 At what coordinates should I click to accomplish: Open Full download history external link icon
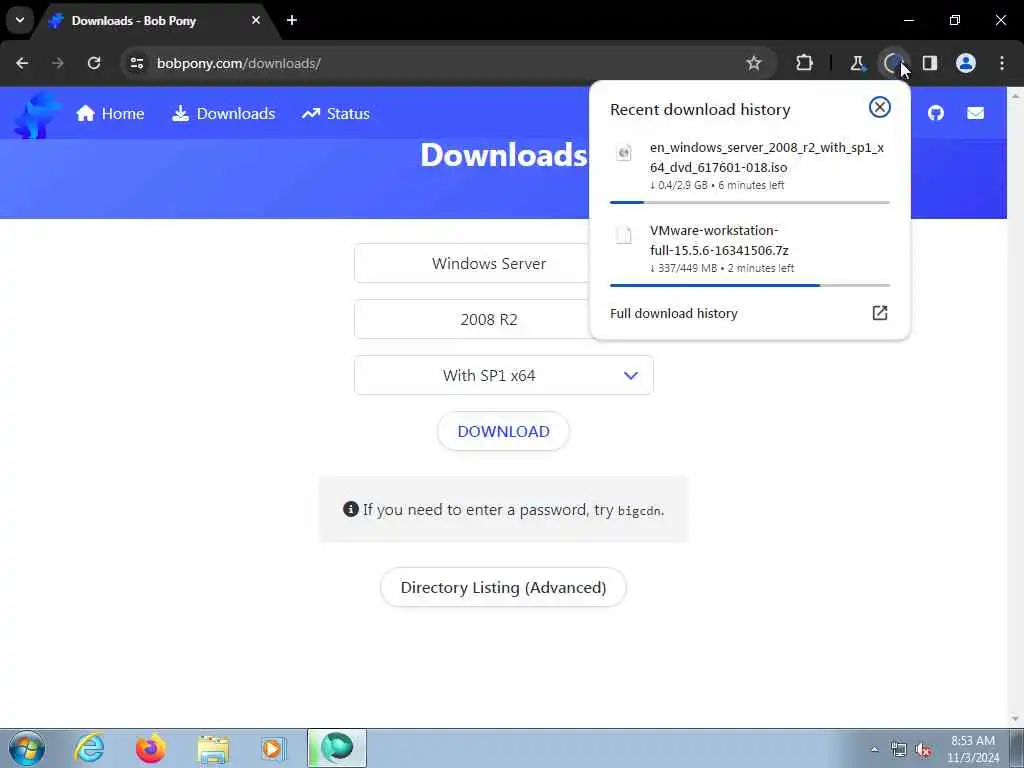pyautogui.click(x=880, y=313)
